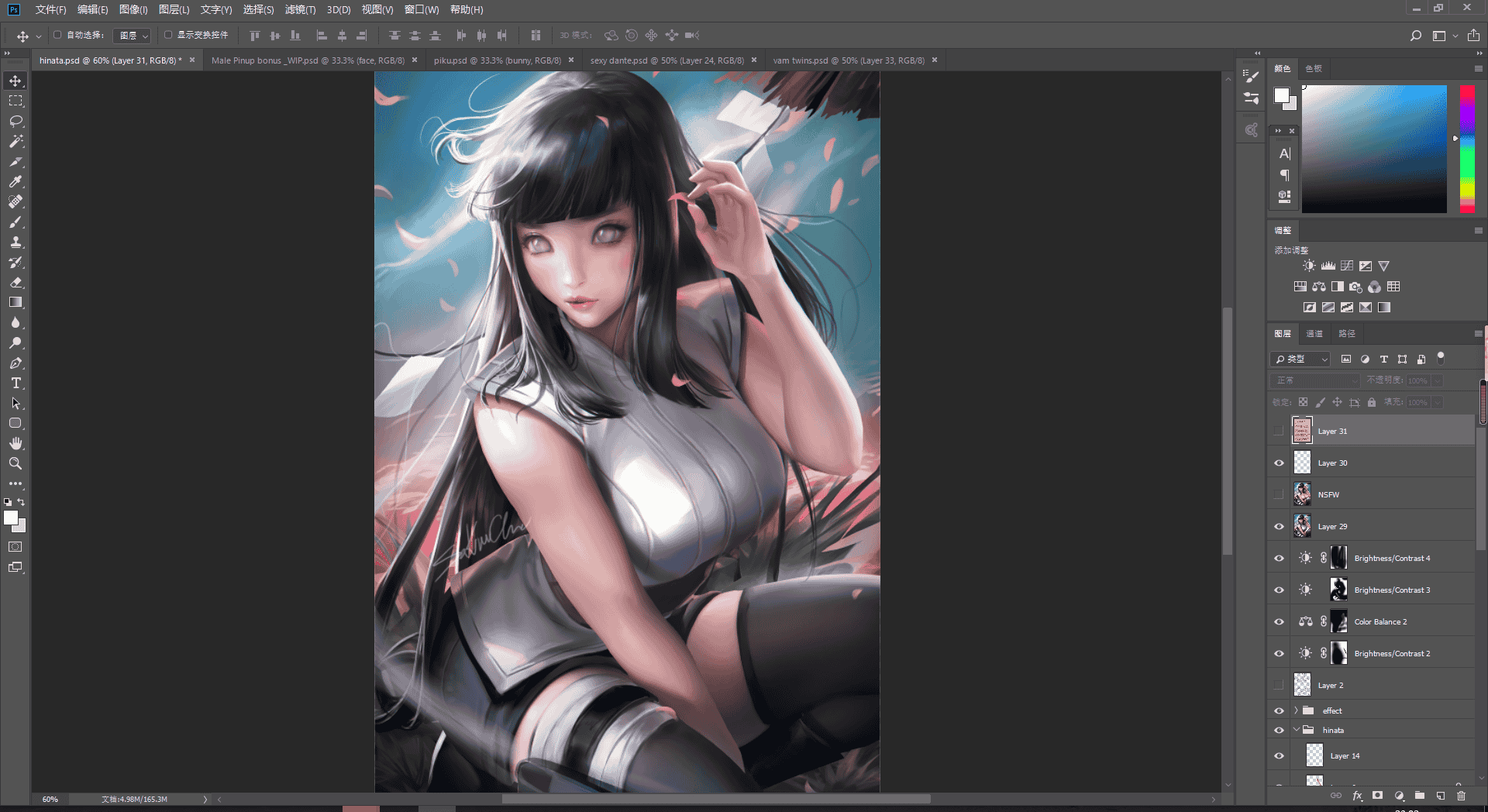Open the Filter menu
1488x812 pixels.
click(300, 9)
